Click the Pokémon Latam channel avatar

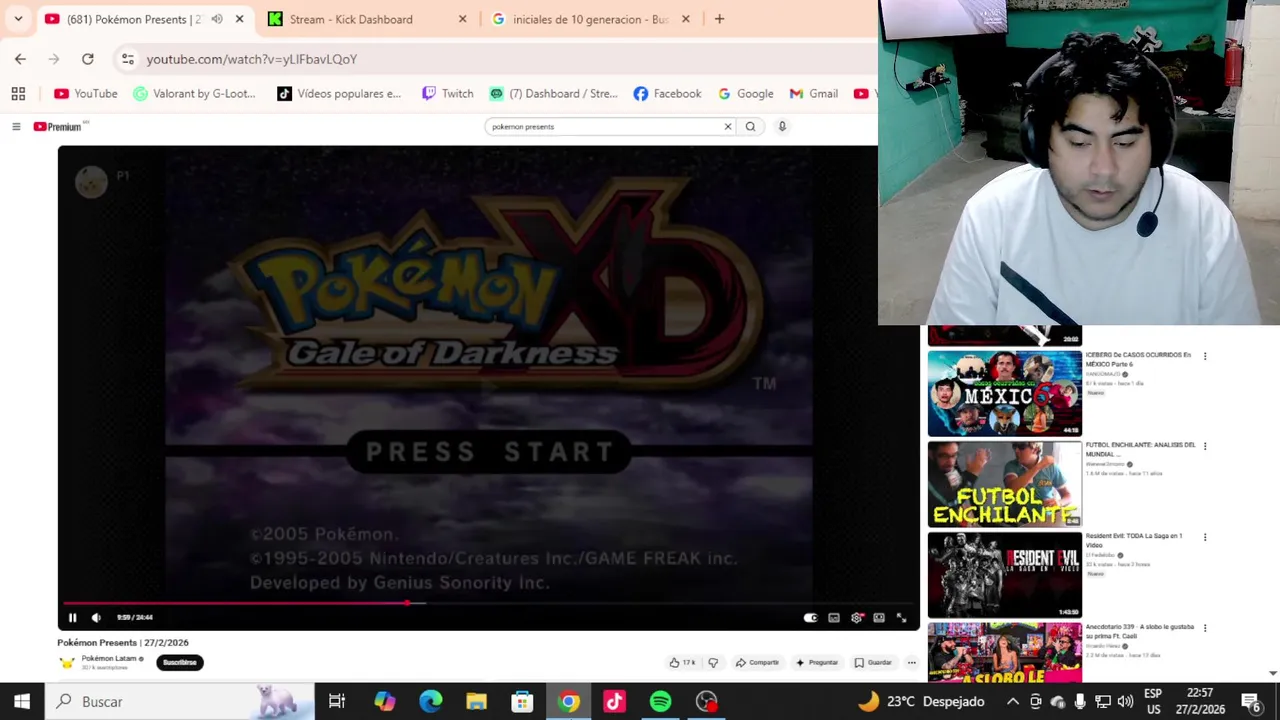point(67,662)
